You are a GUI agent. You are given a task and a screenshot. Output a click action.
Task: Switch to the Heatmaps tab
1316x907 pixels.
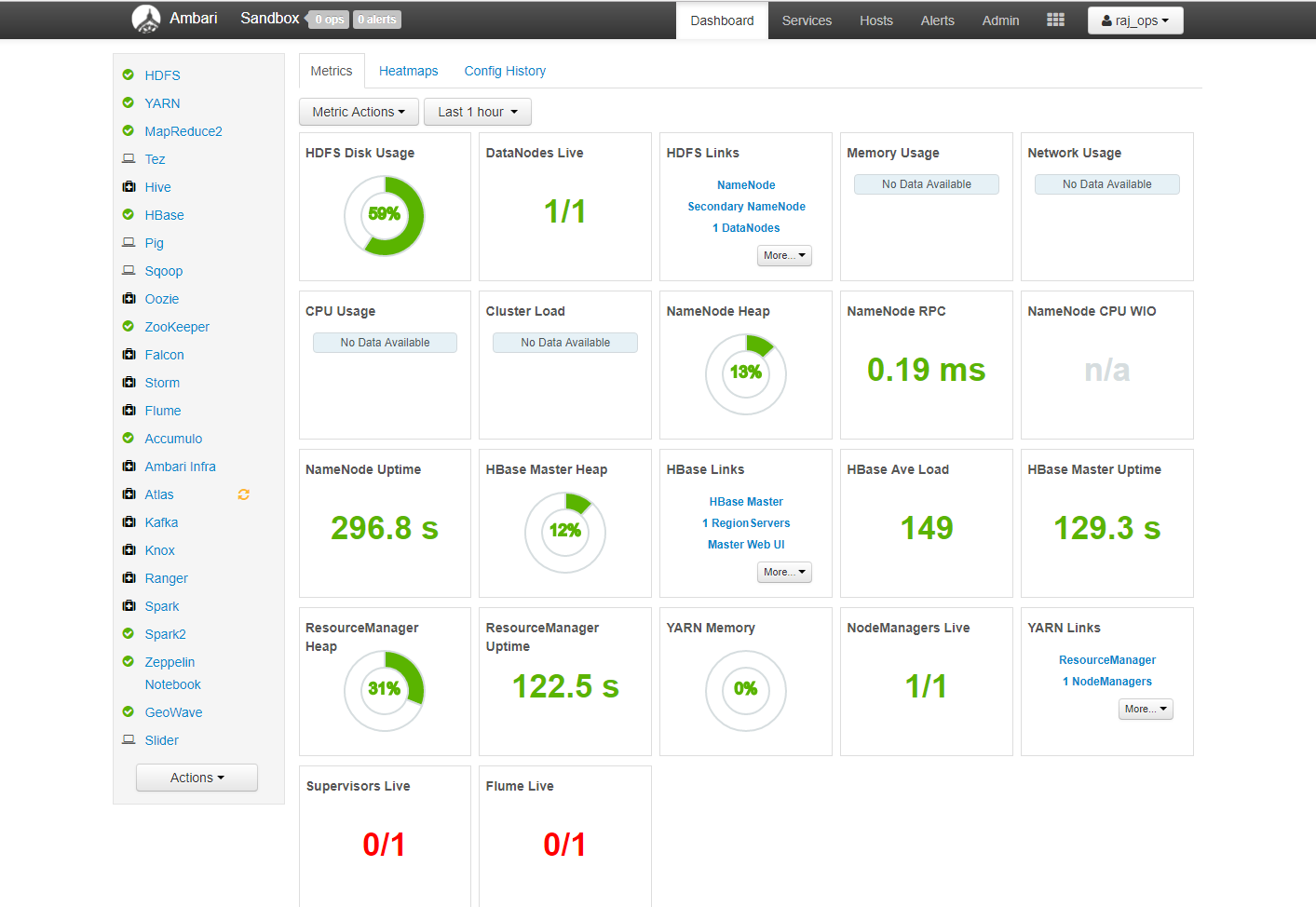(x=408, y=71)
